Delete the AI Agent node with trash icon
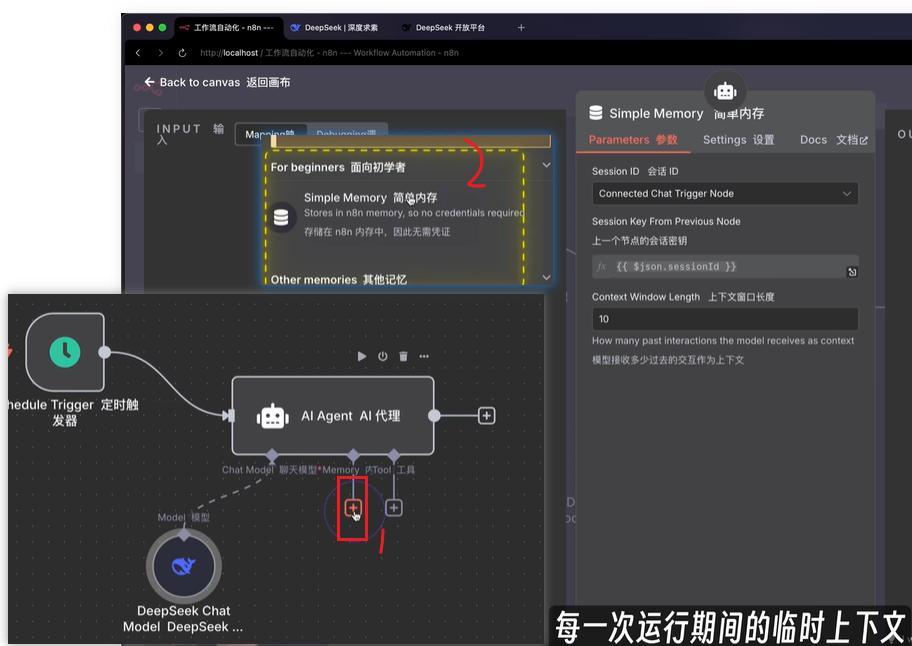Viewport: 912px width, 646px height. pos(403,356)
